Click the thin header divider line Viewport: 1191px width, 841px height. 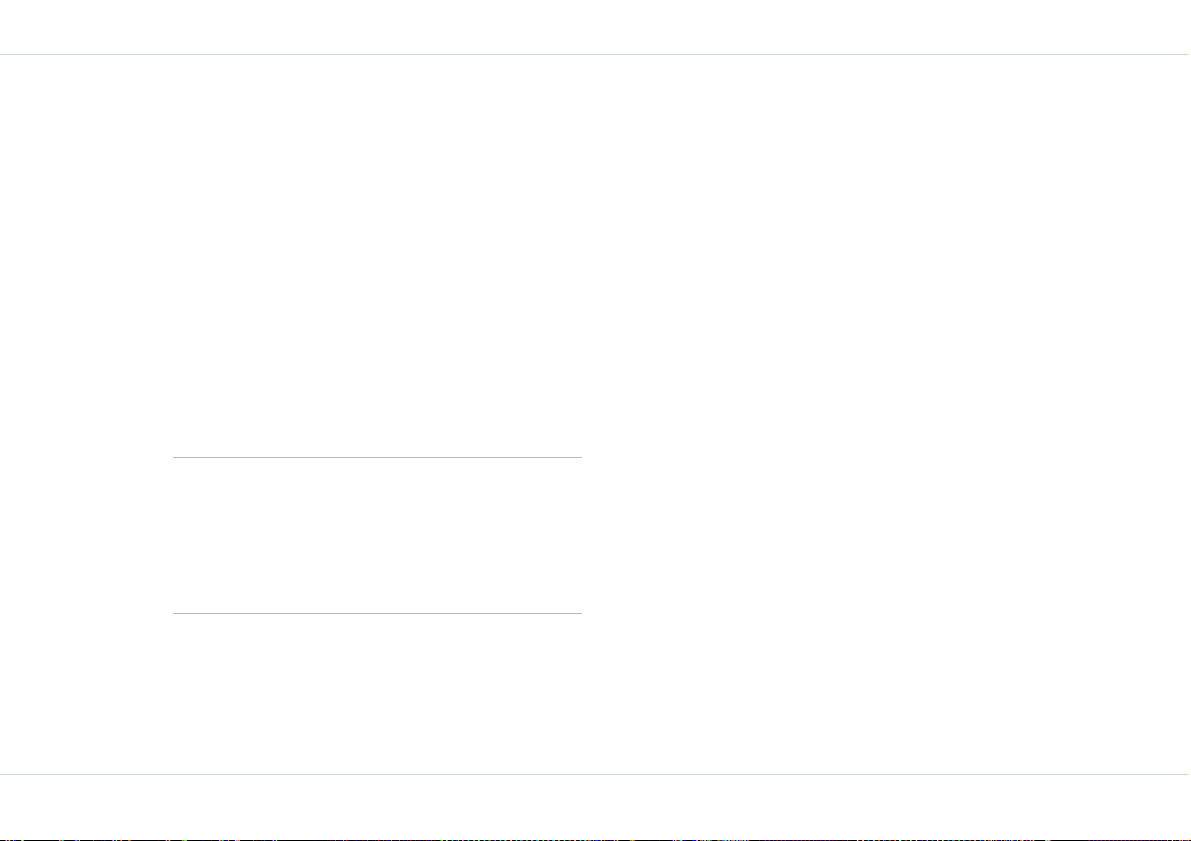coord(596,55)
